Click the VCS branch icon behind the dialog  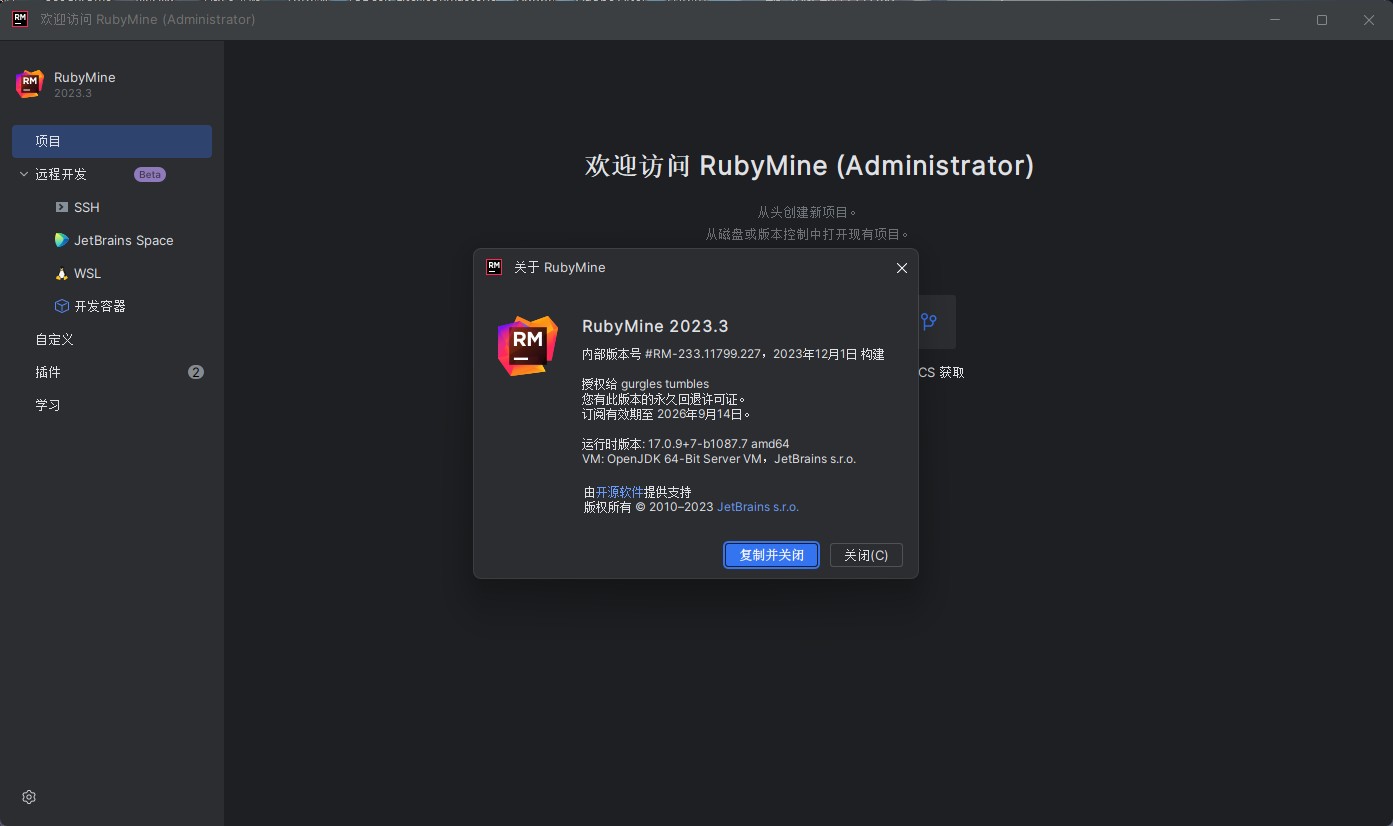929,321
